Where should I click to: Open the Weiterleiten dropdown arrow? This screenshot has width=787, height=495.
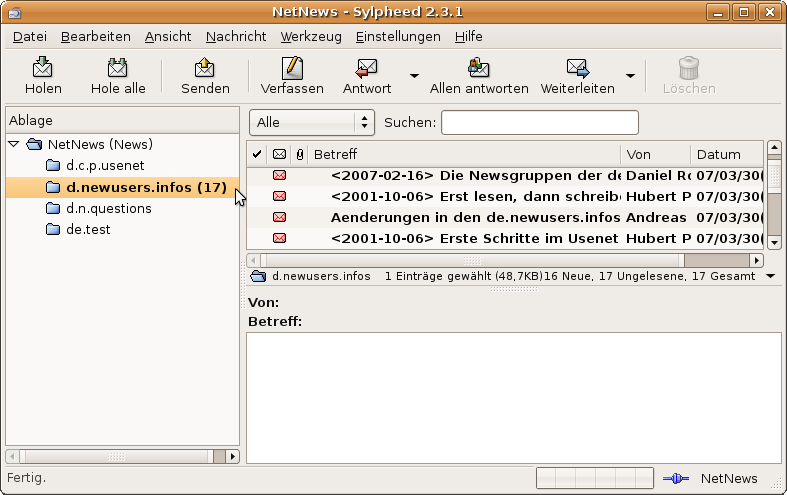pyautogui.click(x=630, y=76)
